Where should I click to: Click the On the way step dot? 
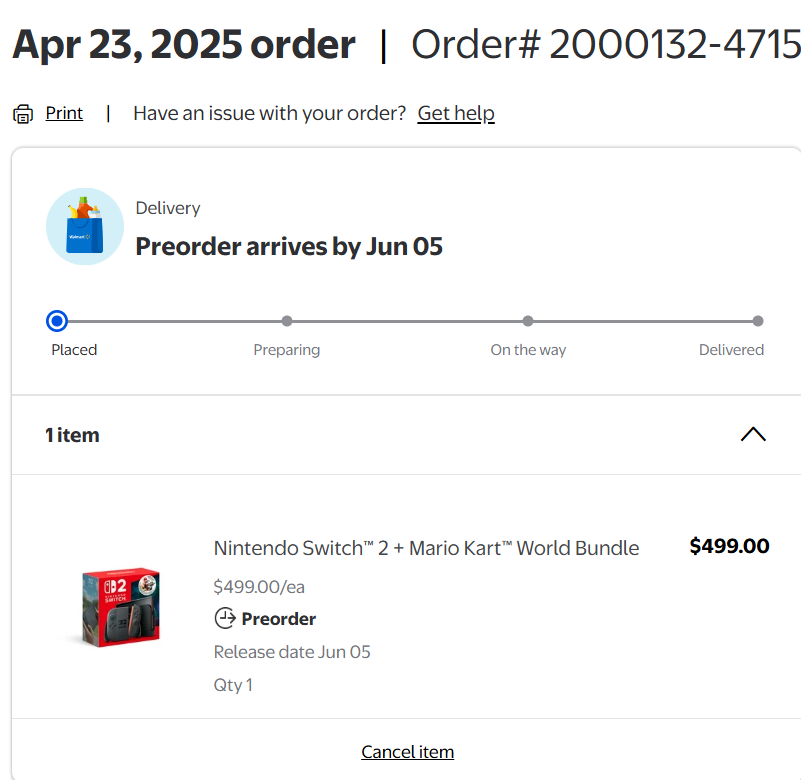point(528,321)
